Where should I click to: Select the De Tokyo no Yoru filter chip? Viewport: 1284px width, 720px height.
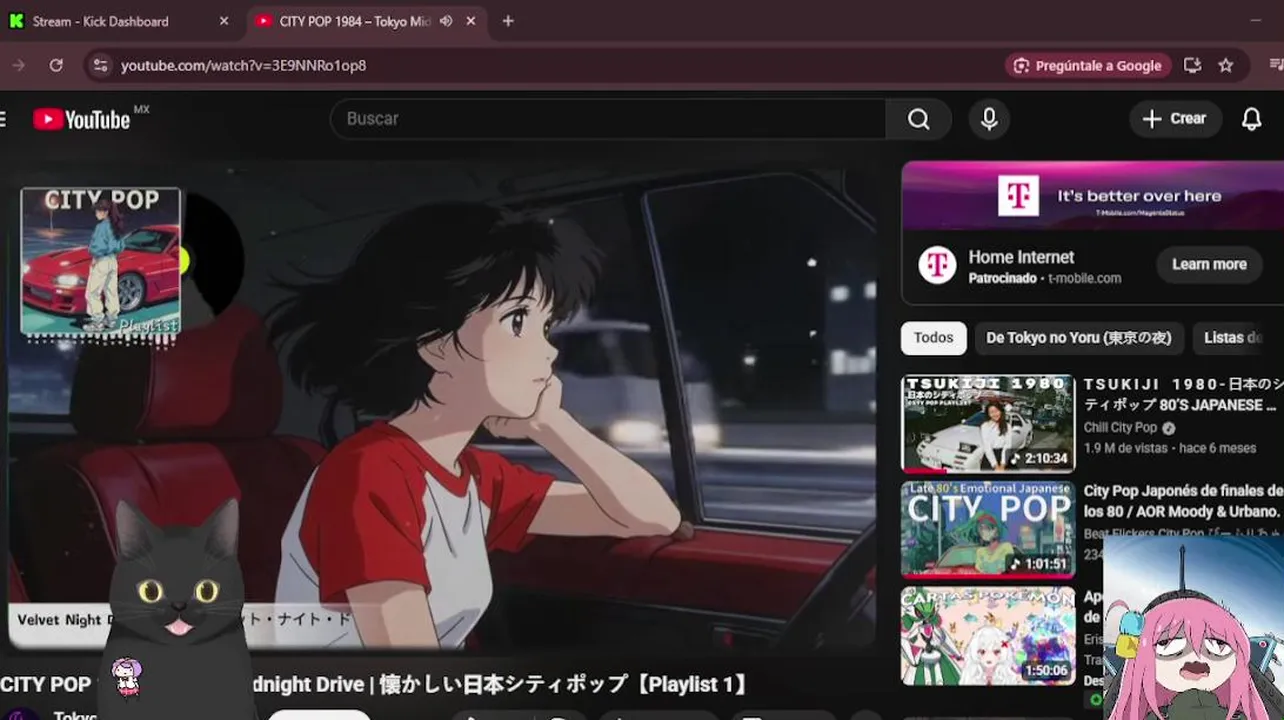pos(1078,338)
